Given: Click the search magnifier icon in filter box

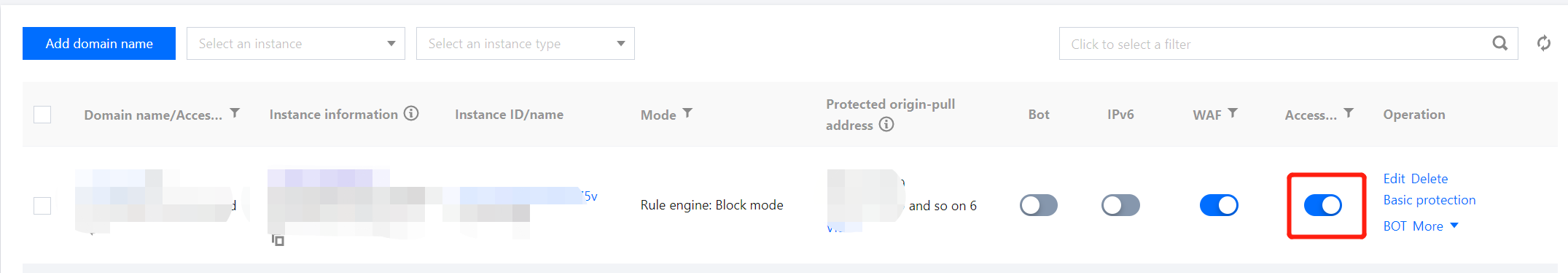Looking at the screenshot, I should pyautogui.click(x=1499, y=44).
